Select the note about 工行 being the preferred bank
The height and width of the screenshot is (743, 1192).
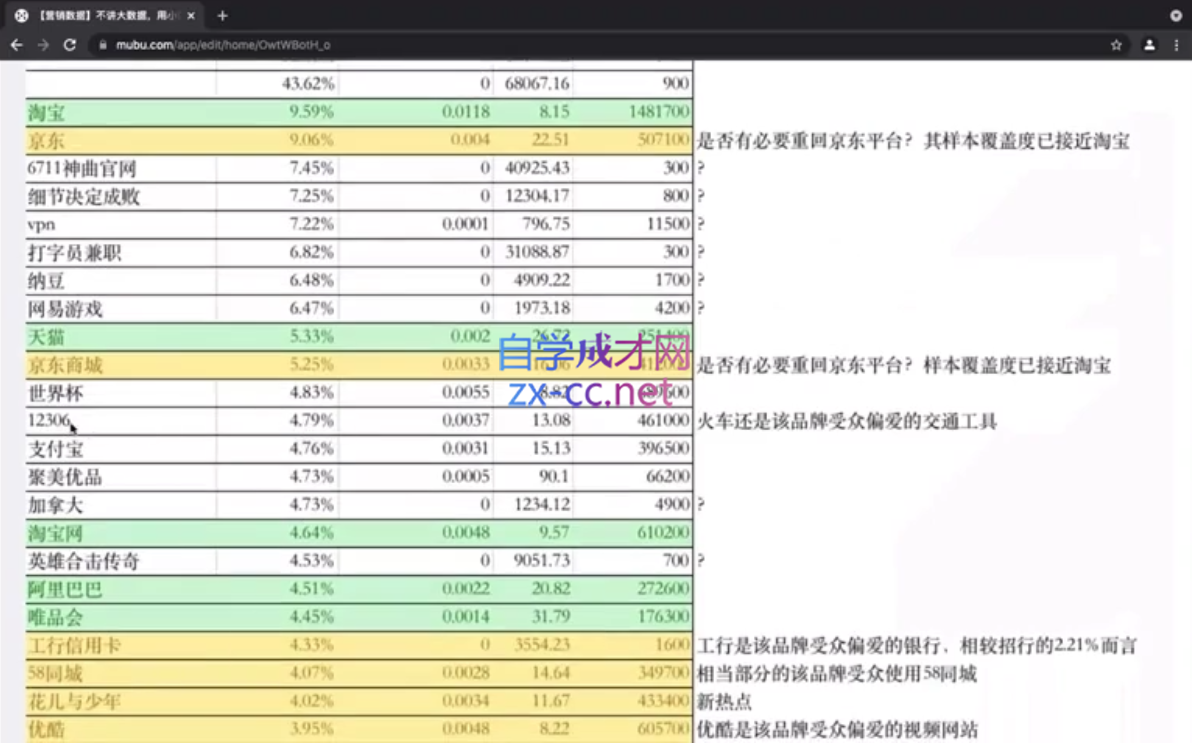click(917, 646)
